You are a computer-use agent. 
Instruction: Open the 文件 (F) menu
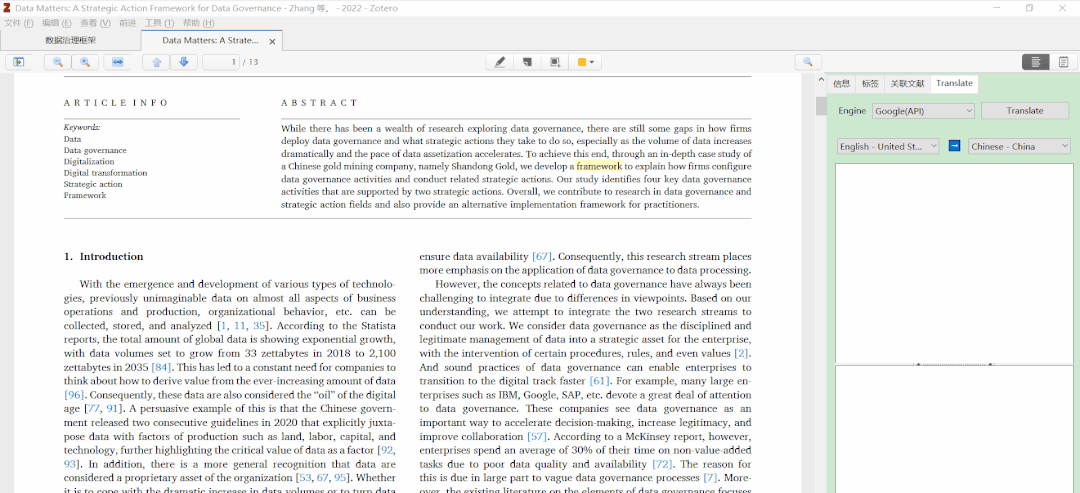19,23
